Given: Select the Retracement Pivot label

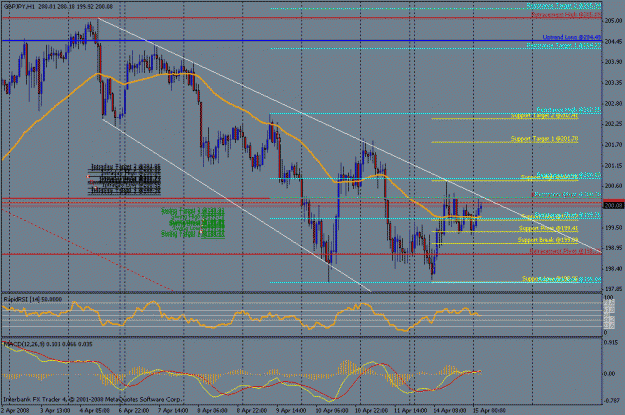Looking at the screenshot, I should [x=565, y=251].
